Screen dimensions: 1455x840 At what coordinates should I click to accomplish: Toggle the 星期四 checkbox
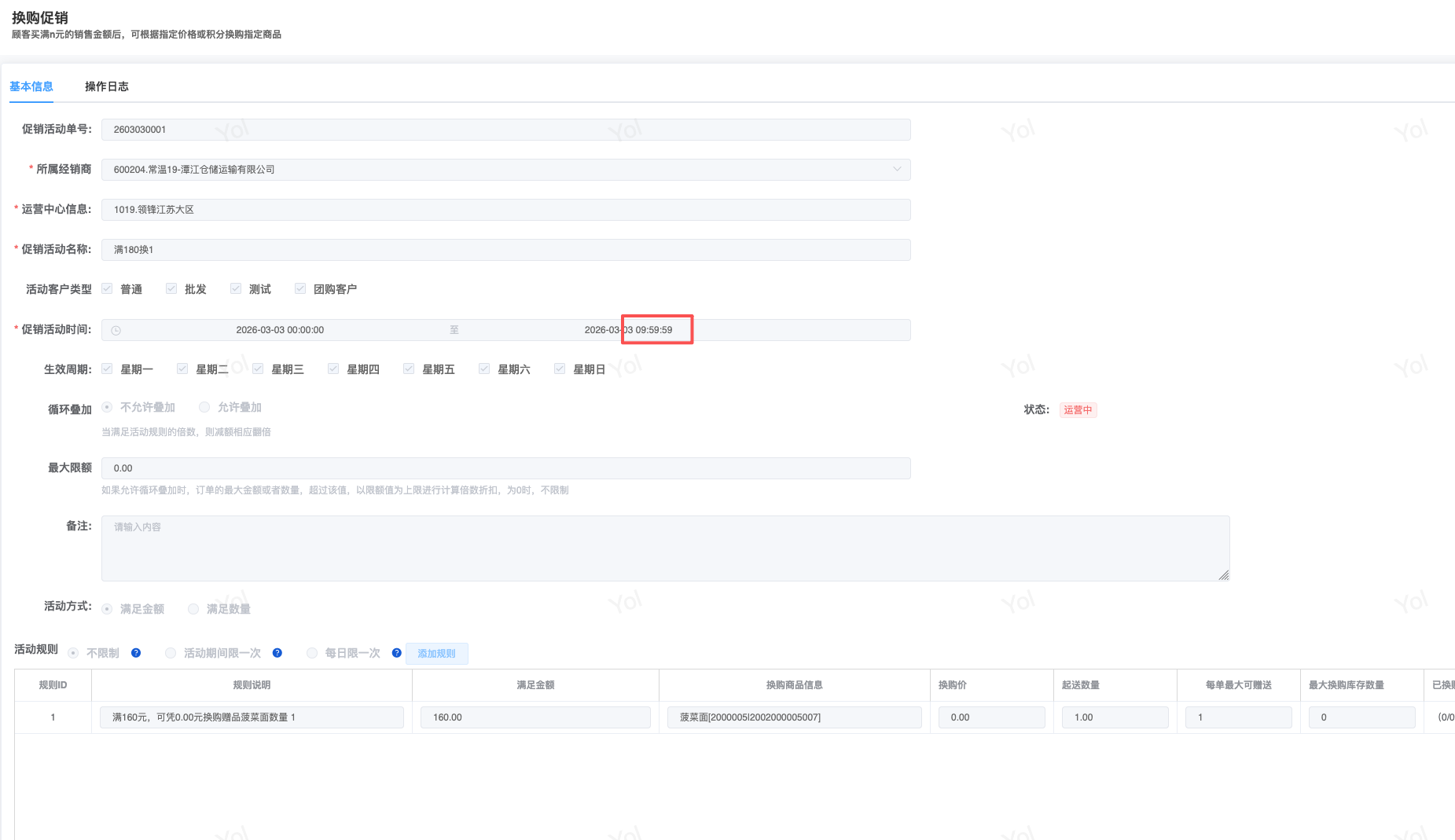click(x=333, y=369)
